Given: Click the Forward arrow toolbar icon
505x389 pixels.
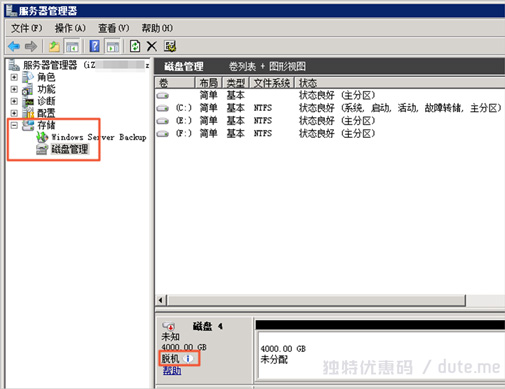Looking at the screenshot, I should (x=31, y=46).
